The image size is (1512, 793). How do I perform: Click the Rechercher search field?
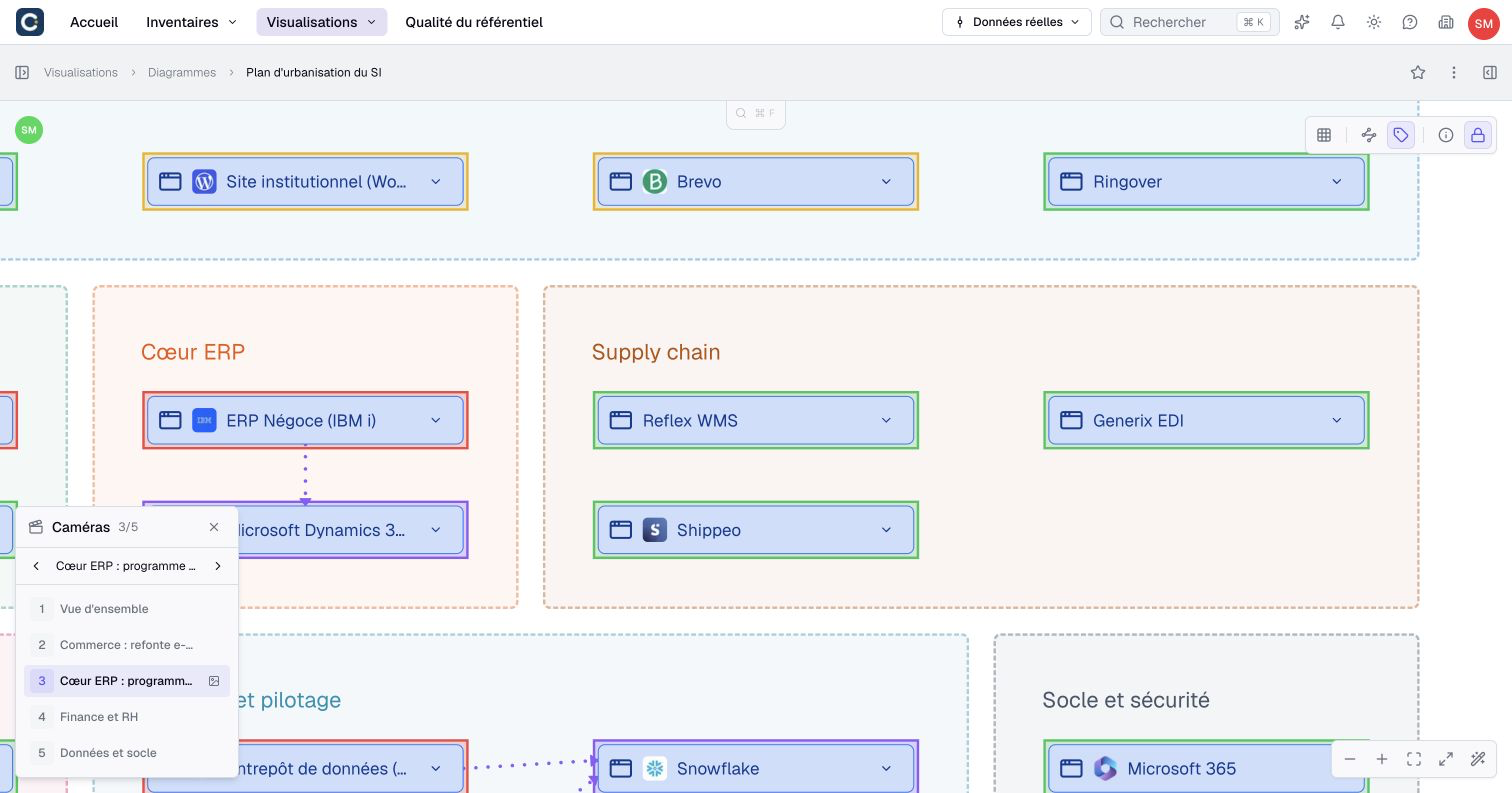[1190, 22]
